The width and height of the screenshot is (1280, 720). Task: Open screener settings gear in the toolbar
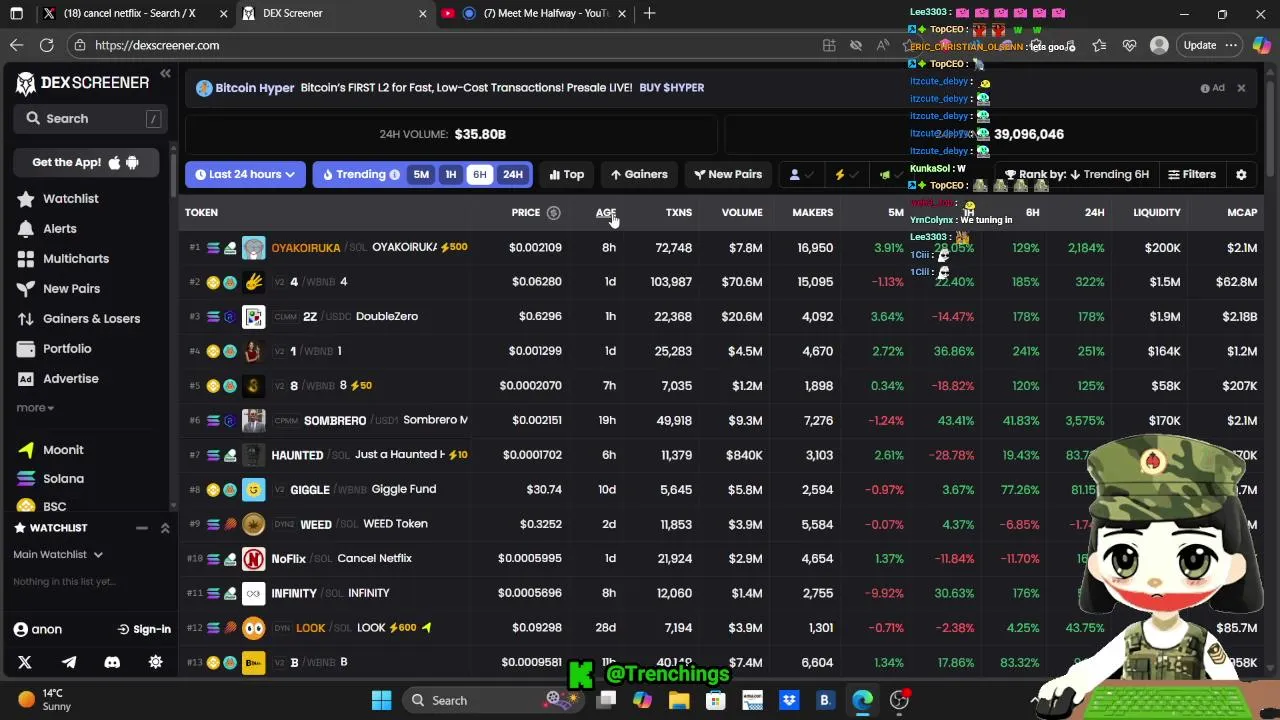[1241, 174]
